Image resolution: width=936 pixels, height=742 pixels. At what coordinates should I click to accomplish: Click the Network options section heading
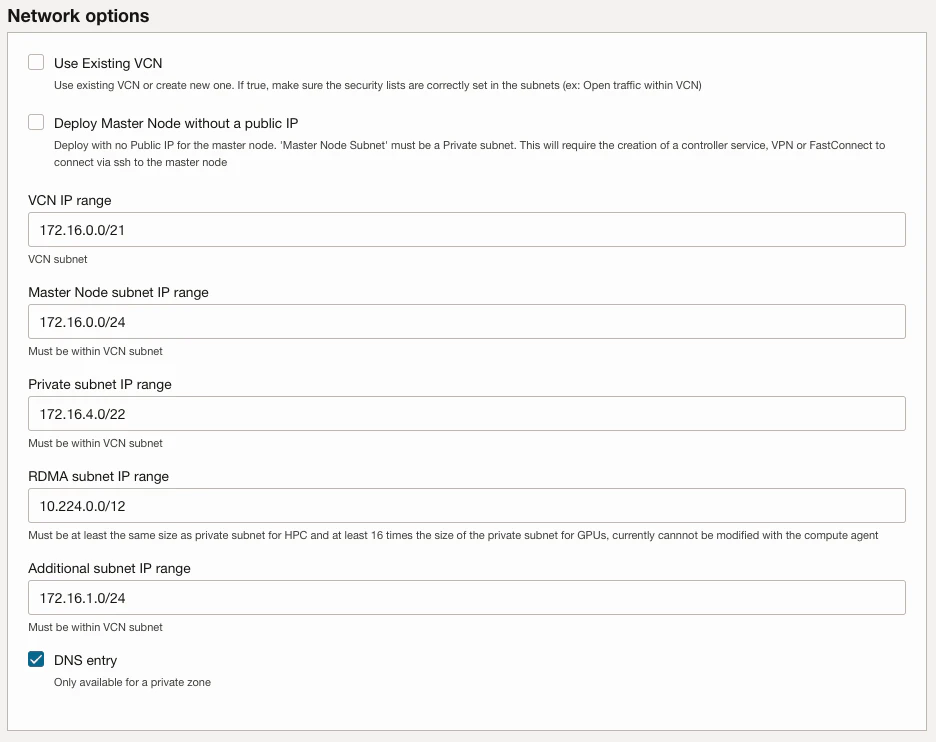[78, 16]
